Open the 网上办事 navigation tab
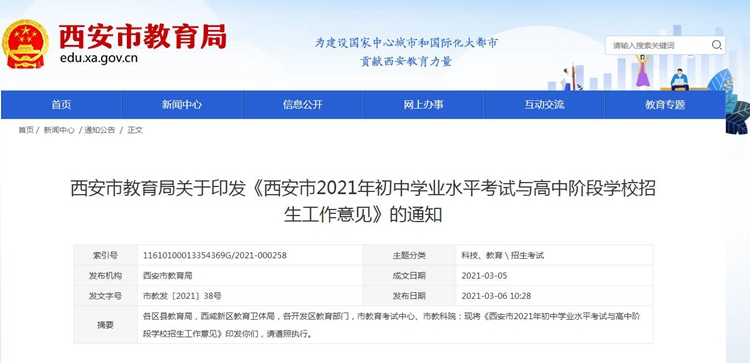The width and height of the screenshot is (750, 363). [x=423, y=105]
